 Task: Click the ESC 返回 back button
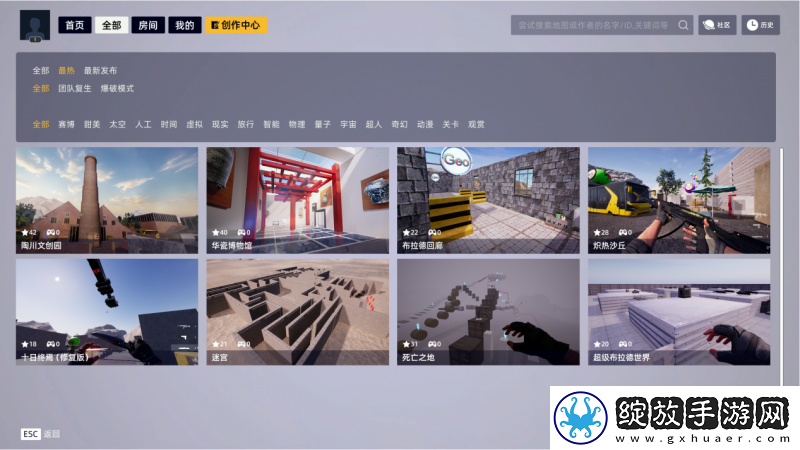pos(40,434)
